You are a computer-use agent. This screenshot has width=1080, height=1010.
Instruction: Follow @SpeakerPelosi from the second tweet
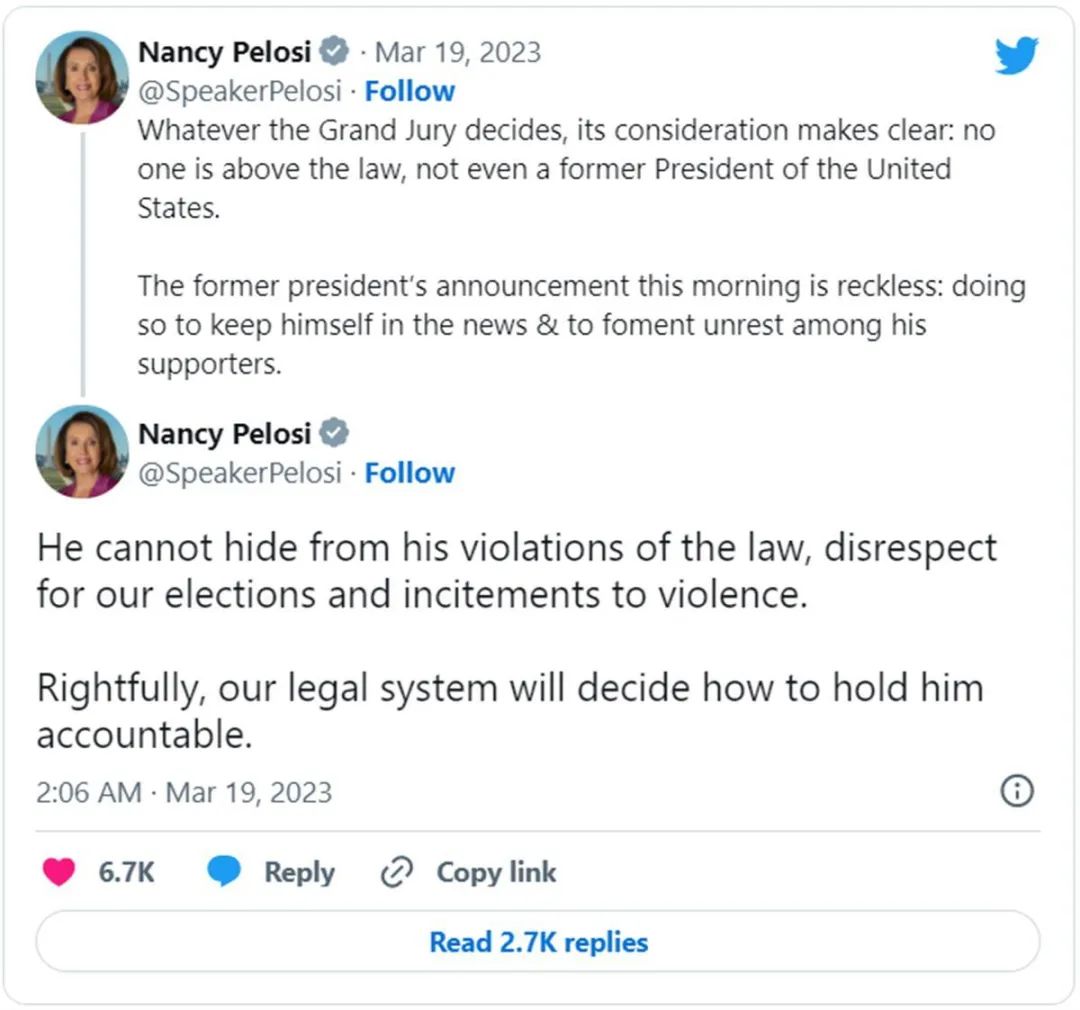(409, 472)
